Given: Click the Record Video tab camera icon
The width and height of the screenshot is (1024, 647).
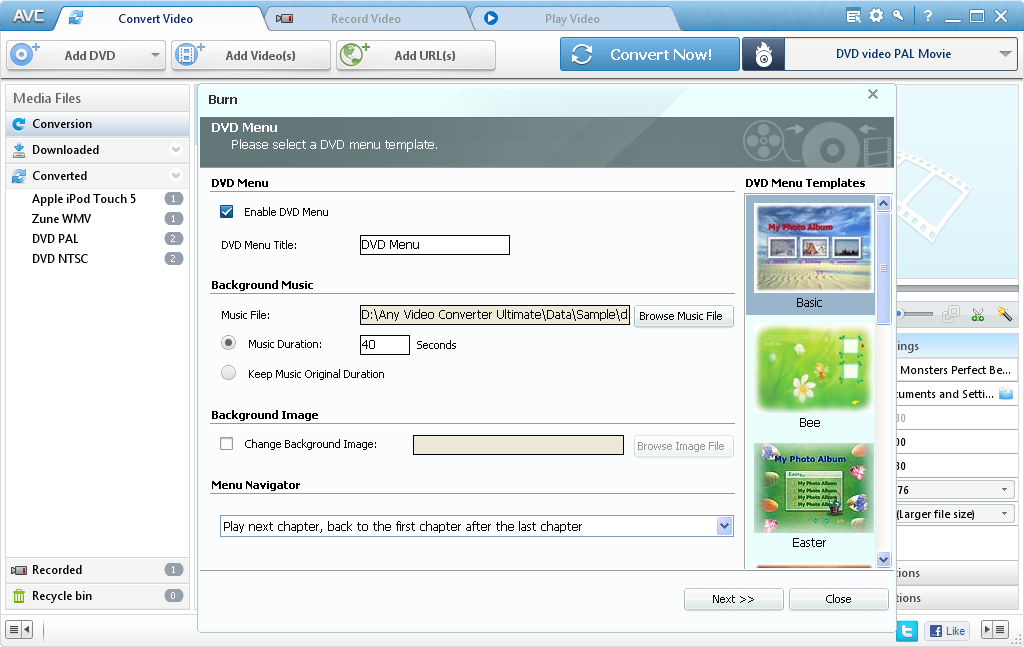Looking at the screenshot, I should [284, 19].
